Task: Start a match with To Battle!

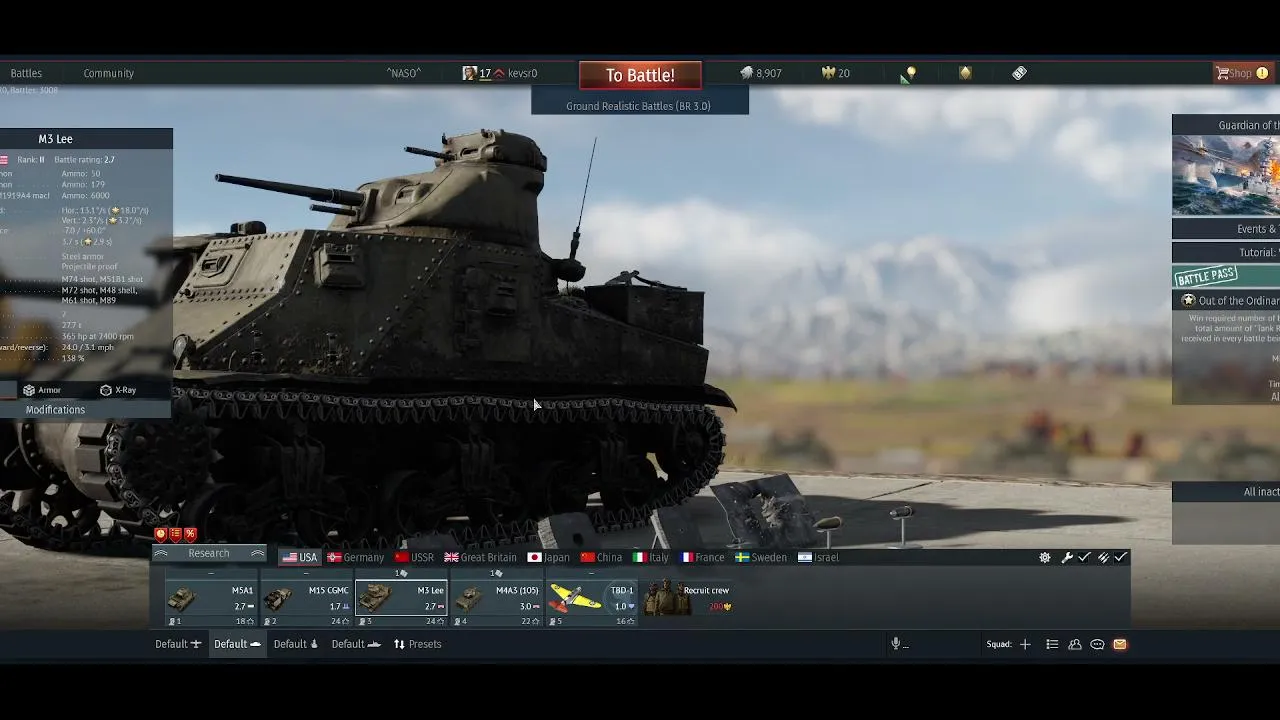Action: tap(640, 75)
